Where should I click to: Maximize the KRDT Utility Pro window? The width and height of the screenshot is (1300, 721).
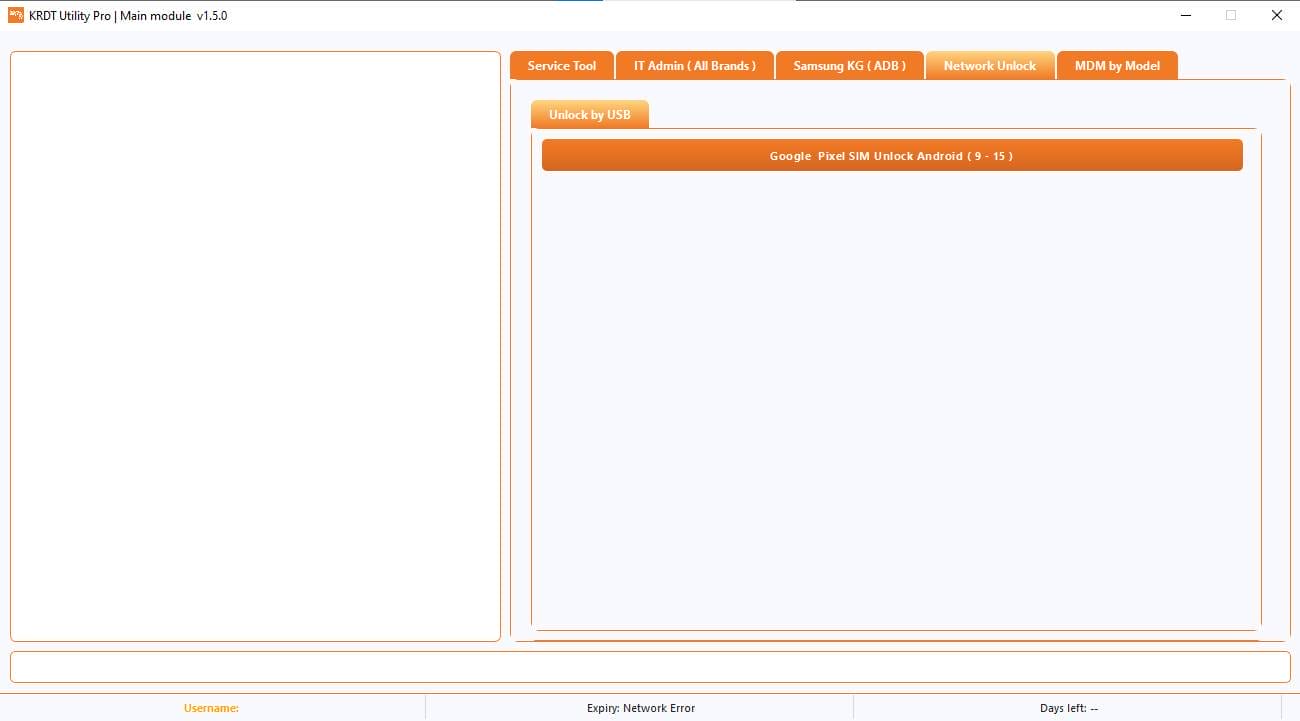(x=1231, y=16)
